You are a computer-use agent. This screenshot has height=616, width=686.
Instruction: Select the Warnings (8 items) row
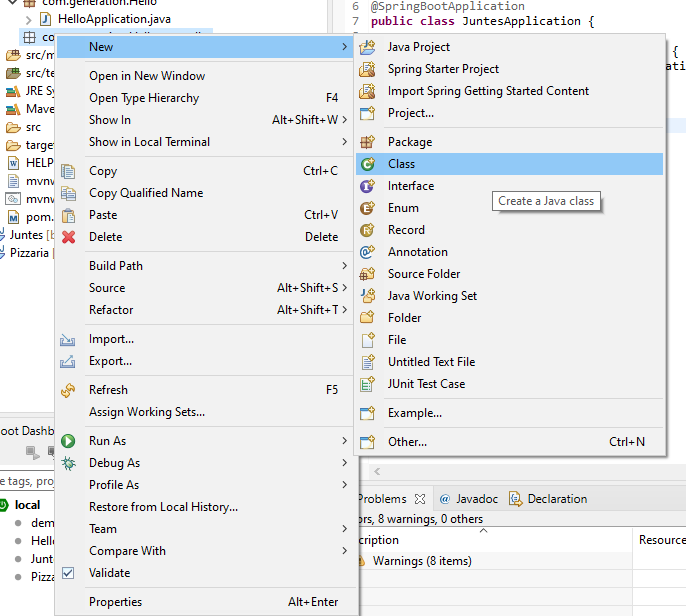(494, 561)
